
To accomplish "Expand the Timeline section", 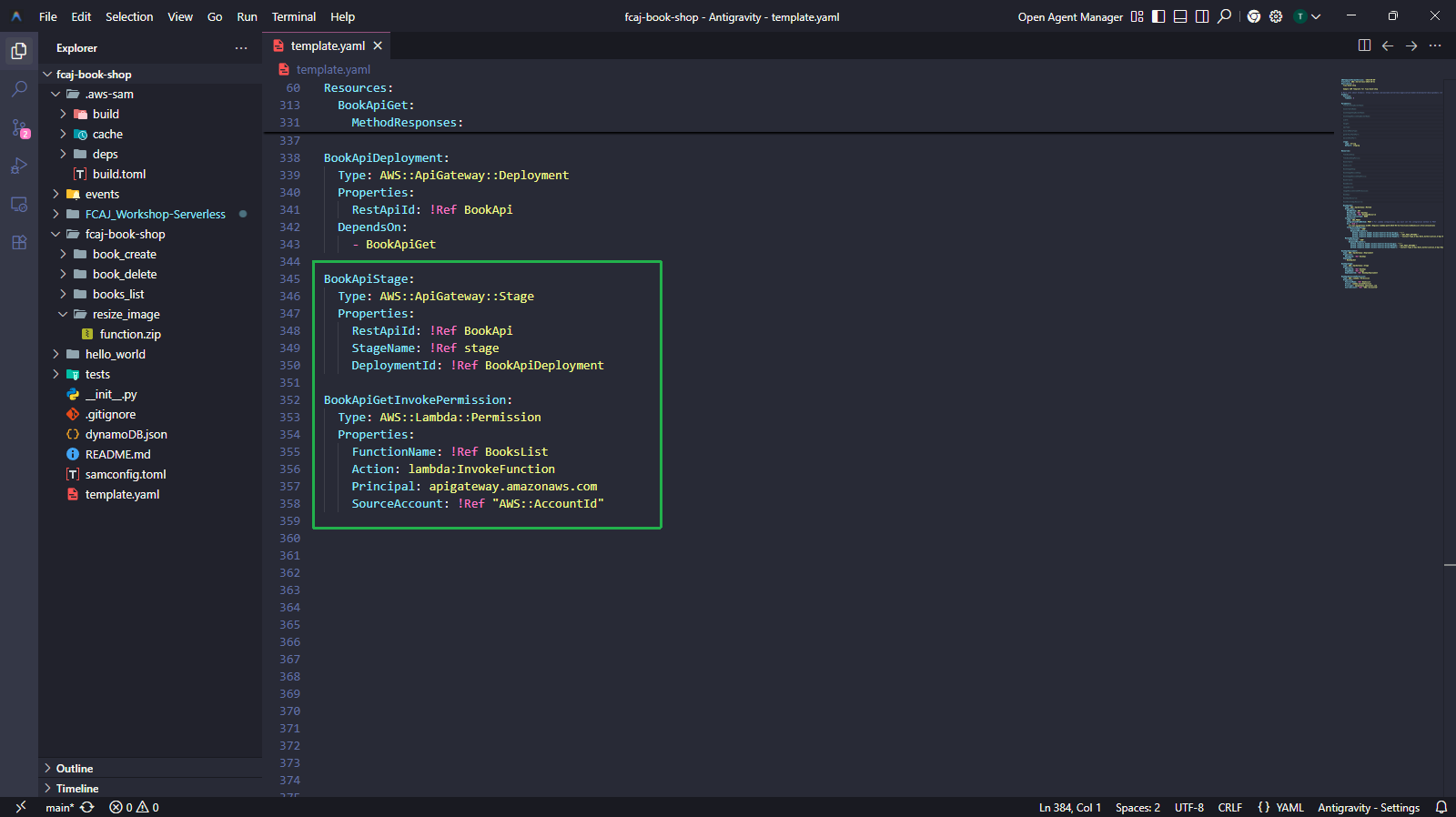I will (150, 789).
